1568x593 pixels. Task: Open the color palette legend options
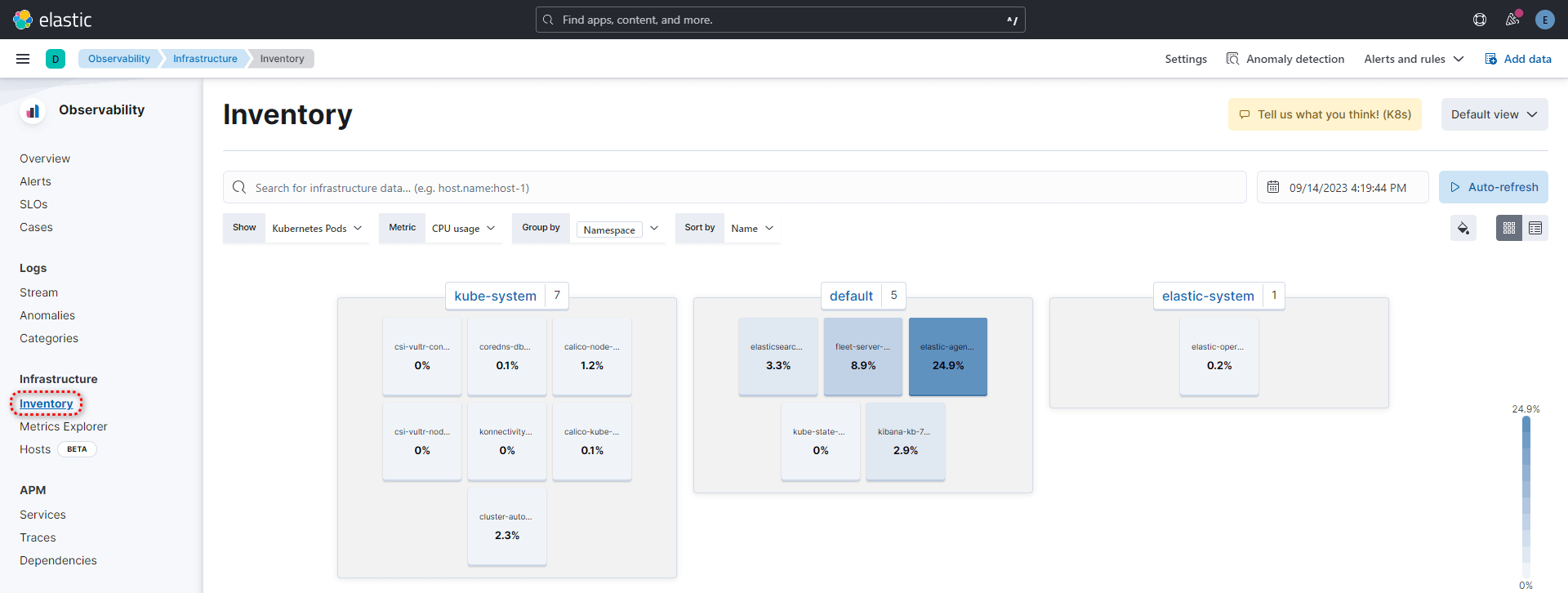point(1463,228)
